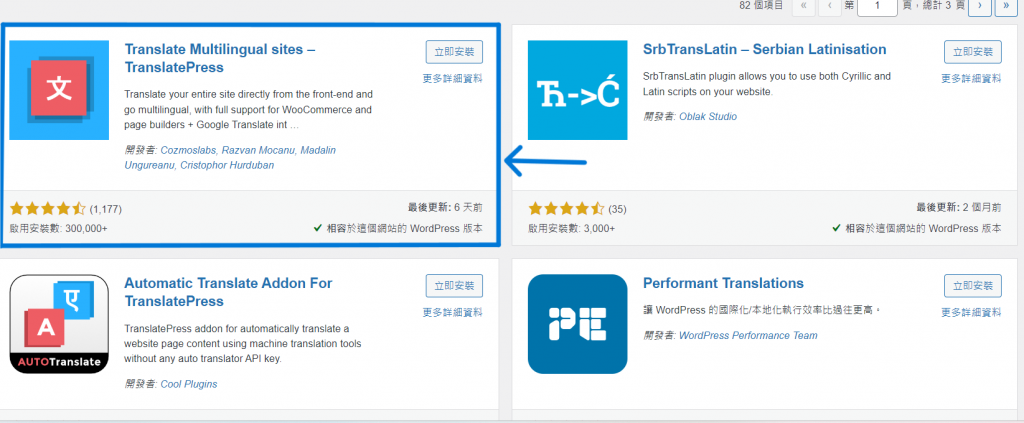View more details for SrbTransLatin
Viewport: 1024px width, 423px height.
tap(971, 79)
